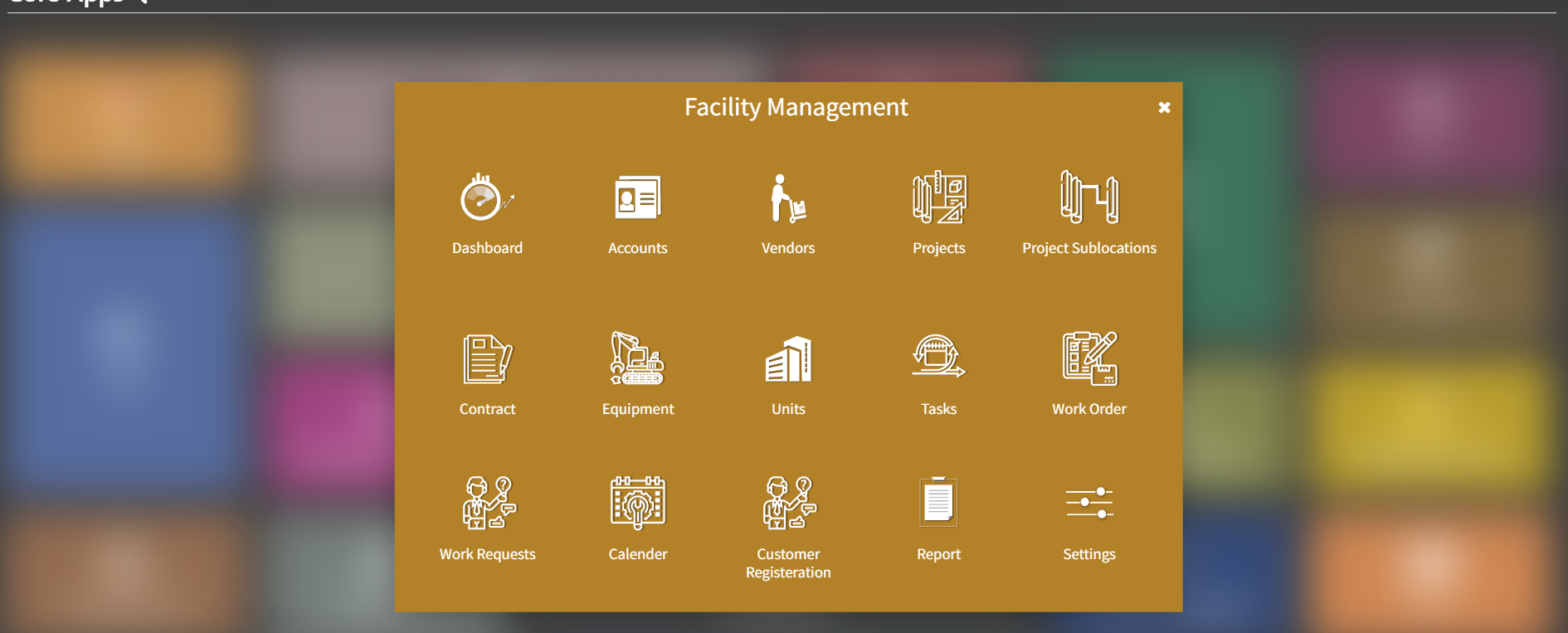1568x633 pixels.
Task: Open the Calender icon
Action: (637, 503)
